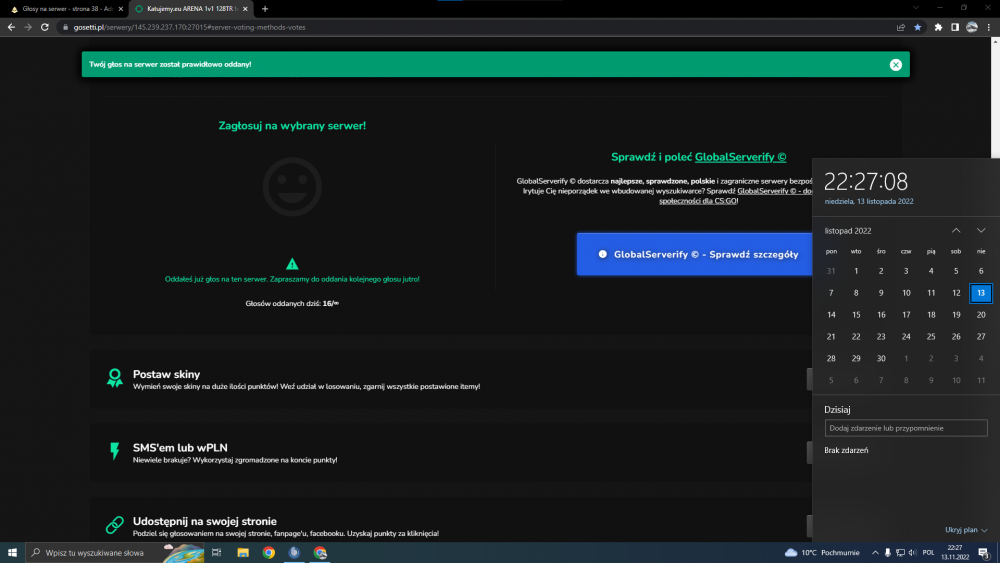Open network settings tray icon
This screenshot has width=1000, height=563.
click(x=900, y=552)
